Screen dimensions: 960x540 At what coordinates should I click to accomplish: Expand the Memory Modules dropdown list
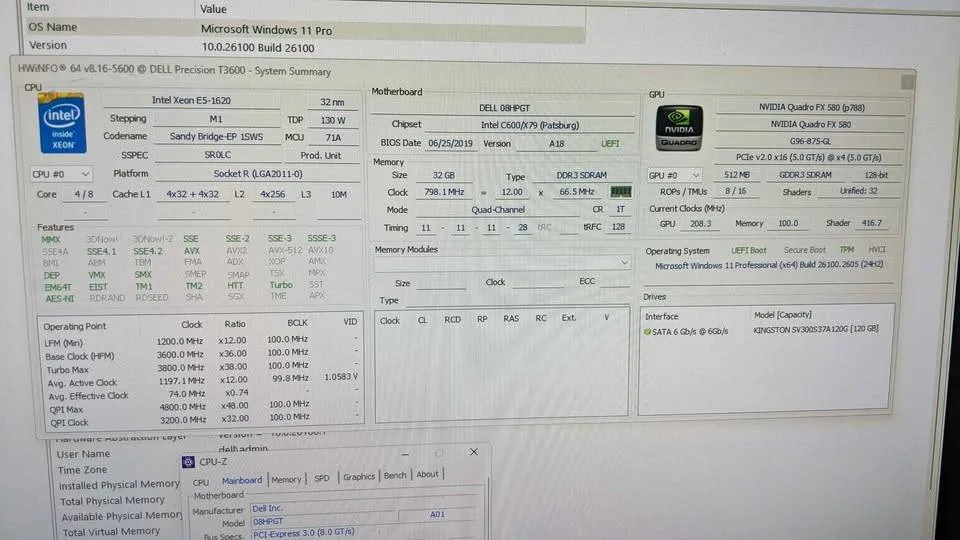coord(626,262)
